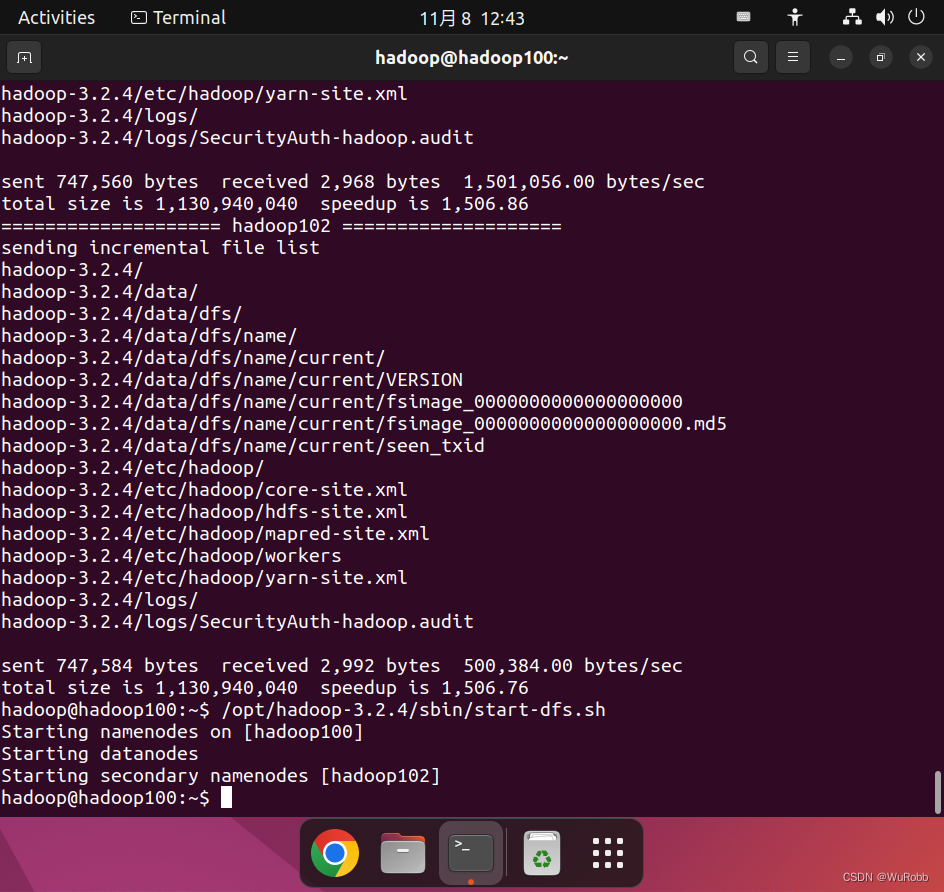Click the terminal cursor at the prompt
Image resolution: width=944 pixels, height=892 pixels.
coord(226,798)
